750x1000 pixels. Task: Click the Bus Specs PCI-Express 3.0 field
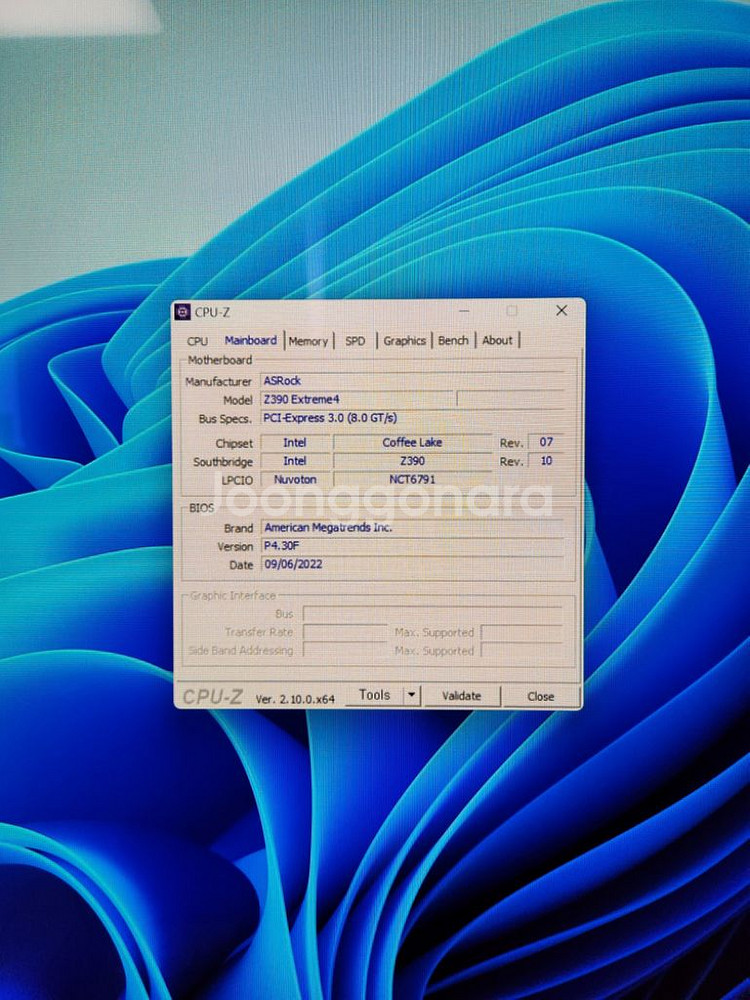[412, 418]
